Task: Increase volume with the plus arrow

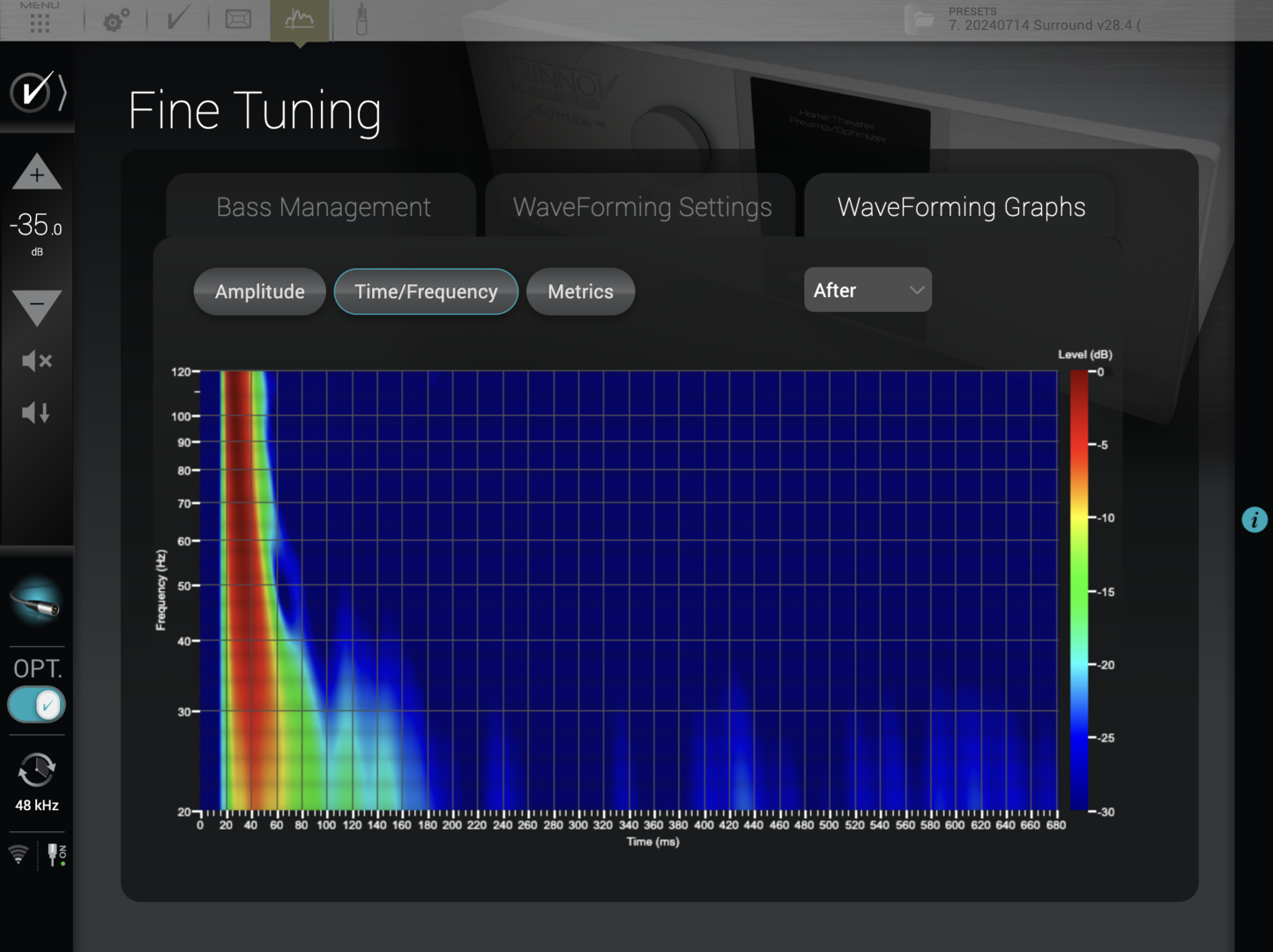Action: 36,174
